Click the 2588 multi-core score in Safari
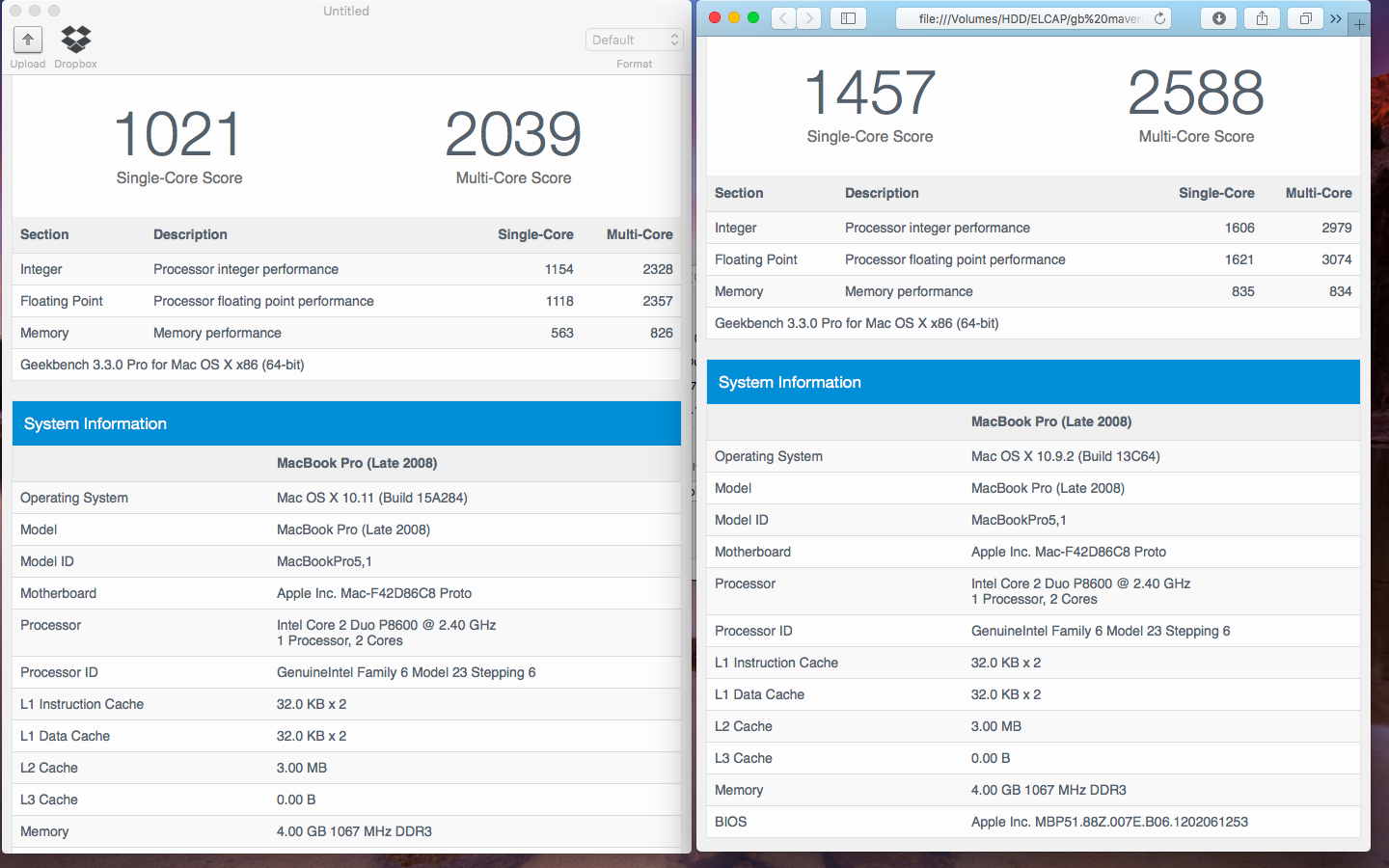Image resolution: width=1389 pixels, height=868 pixels. (1196, 93)
